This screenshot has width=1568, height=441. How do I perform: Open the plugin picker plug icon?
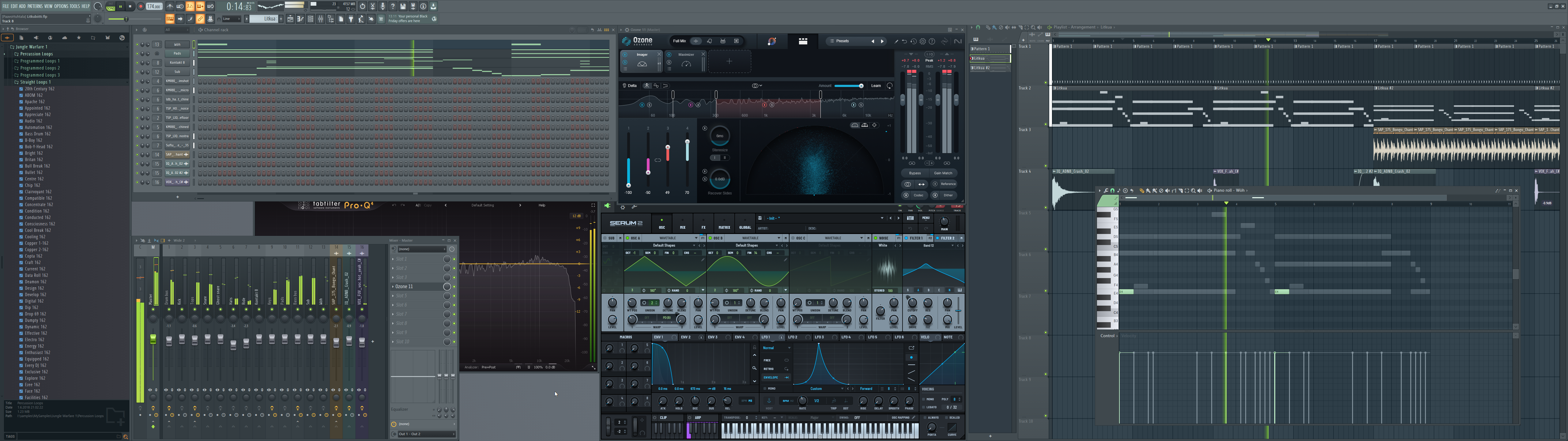click(351, 19)
